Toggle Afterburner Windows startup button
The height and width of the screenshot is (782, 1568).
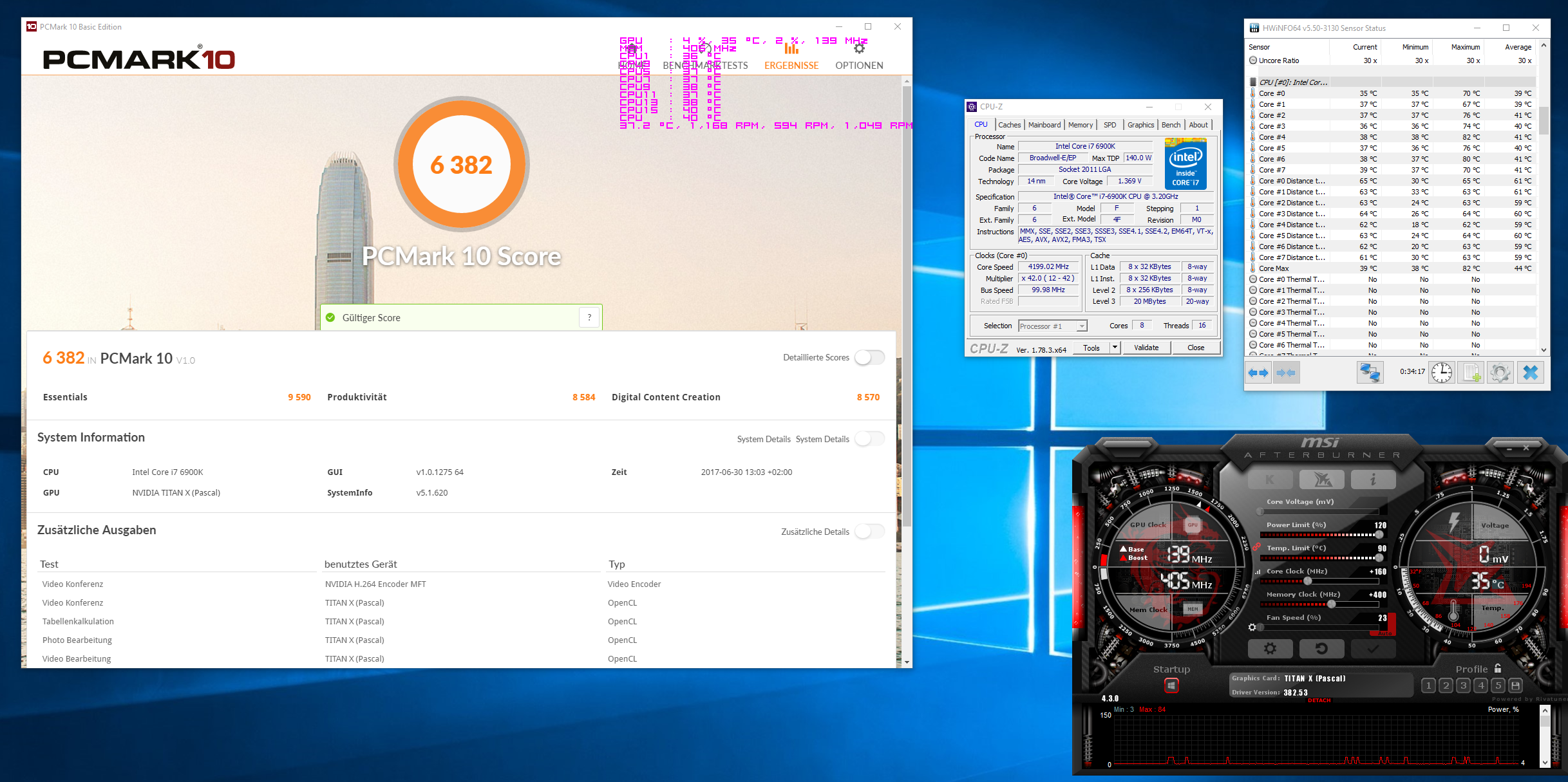(x=1171, y=686)
